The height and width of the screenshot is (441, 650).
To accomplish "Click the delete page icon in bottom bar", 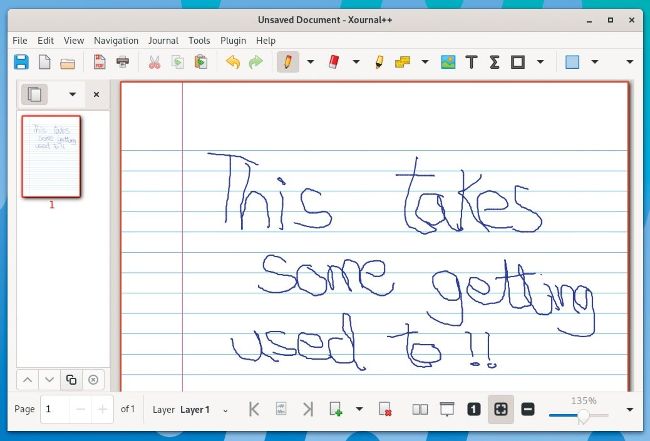I will [x=385, y=409].
